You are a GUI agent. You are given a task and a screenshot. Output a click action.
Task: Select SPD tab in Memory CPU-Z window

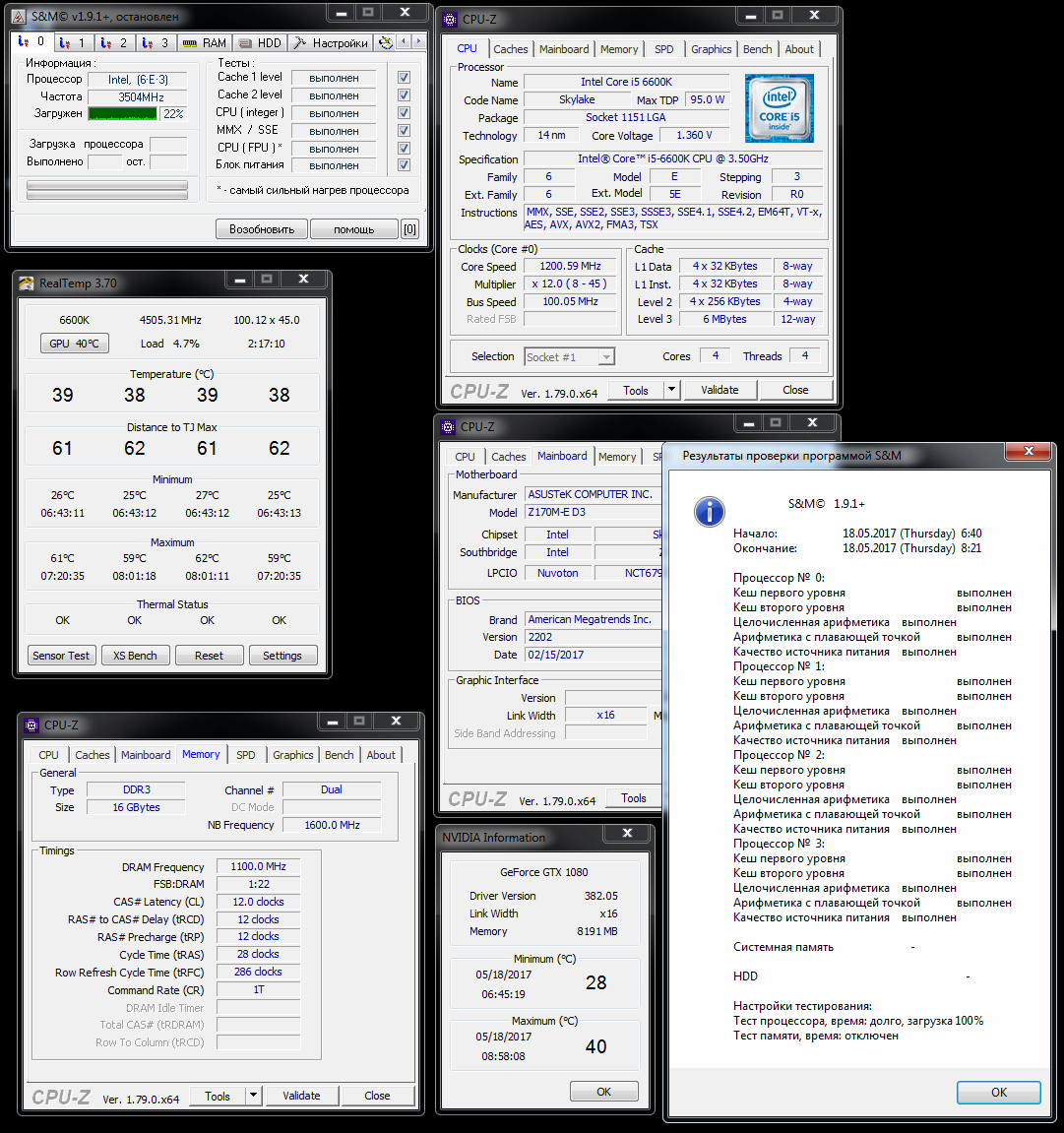click(x=246, y=755)
